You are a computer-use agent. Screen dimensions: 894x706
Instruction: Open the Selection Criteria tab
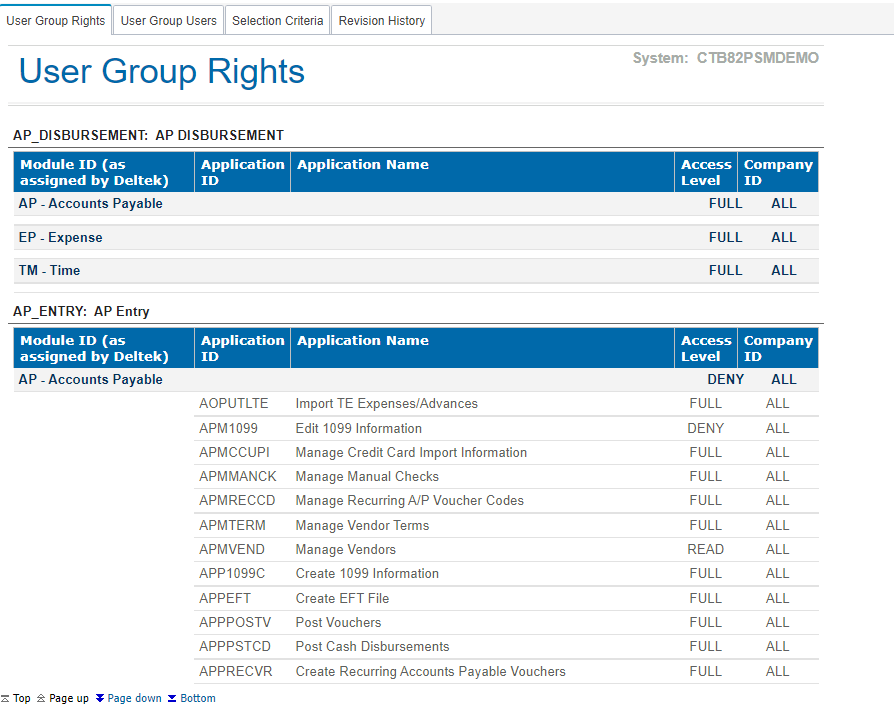[x=277, y=20]
